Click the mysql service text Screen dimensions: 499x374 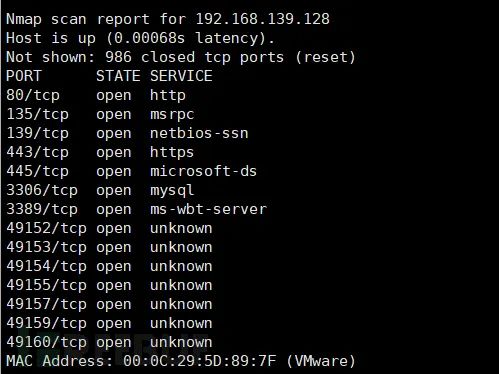[172, 190]
